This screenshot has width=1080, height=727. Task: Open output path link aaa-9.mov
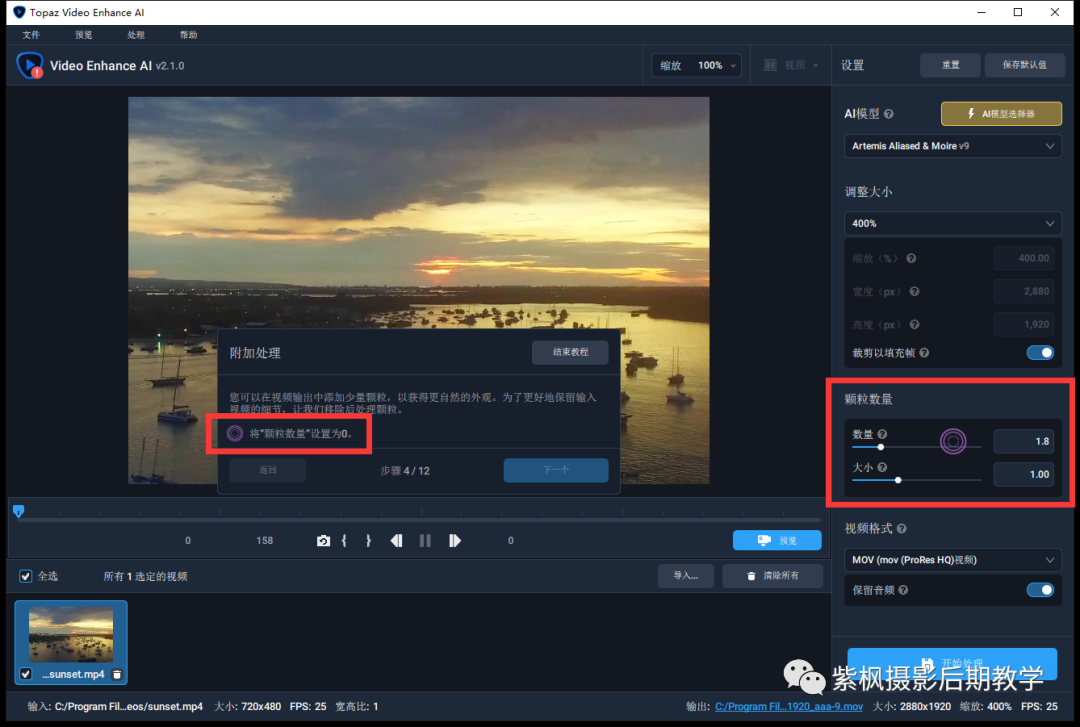pos(789,706)
